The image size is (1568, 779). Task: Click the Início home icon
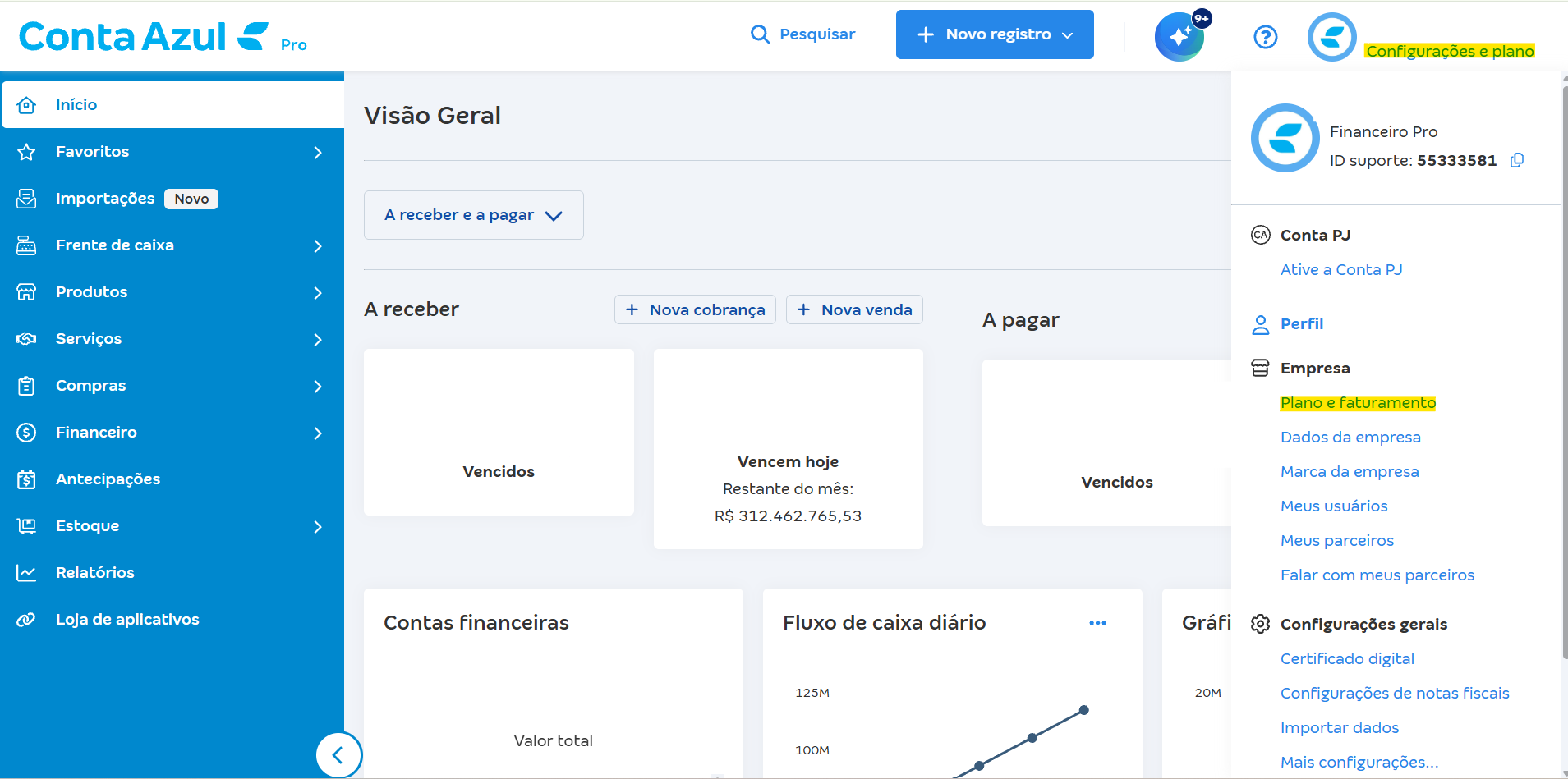(26, 105)
